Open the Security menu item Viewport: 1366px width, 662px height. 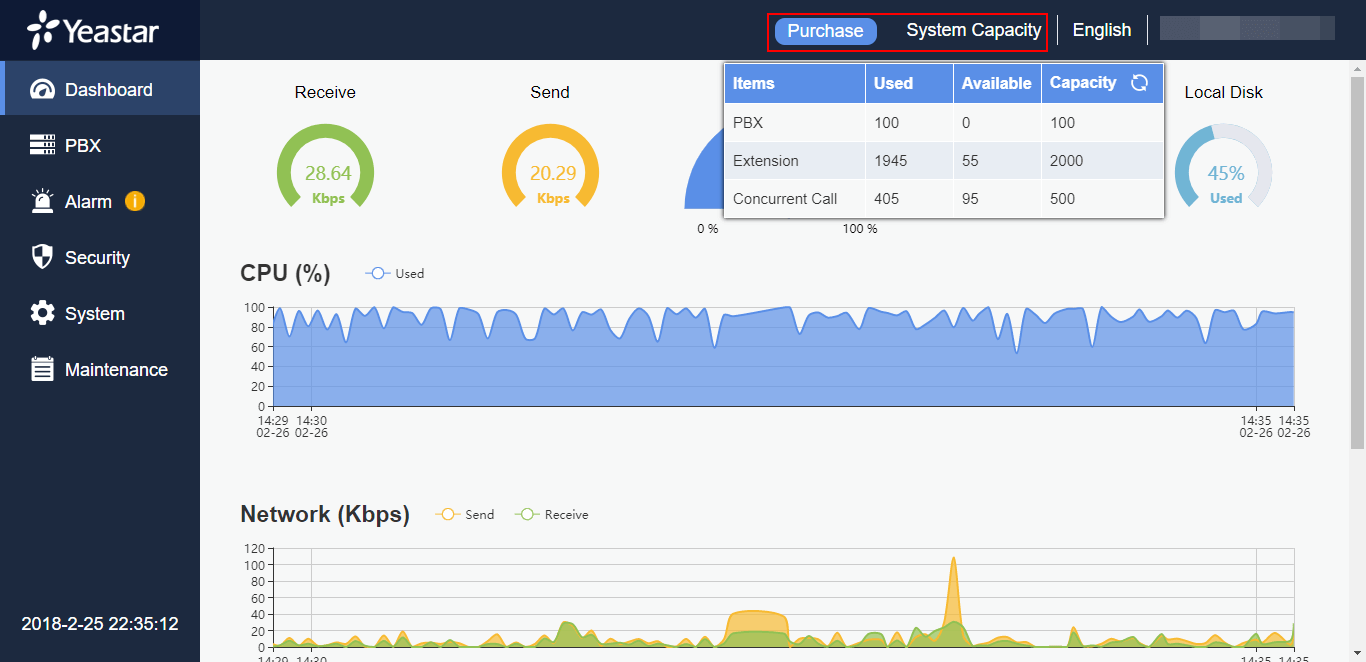(x=97, y=258)
